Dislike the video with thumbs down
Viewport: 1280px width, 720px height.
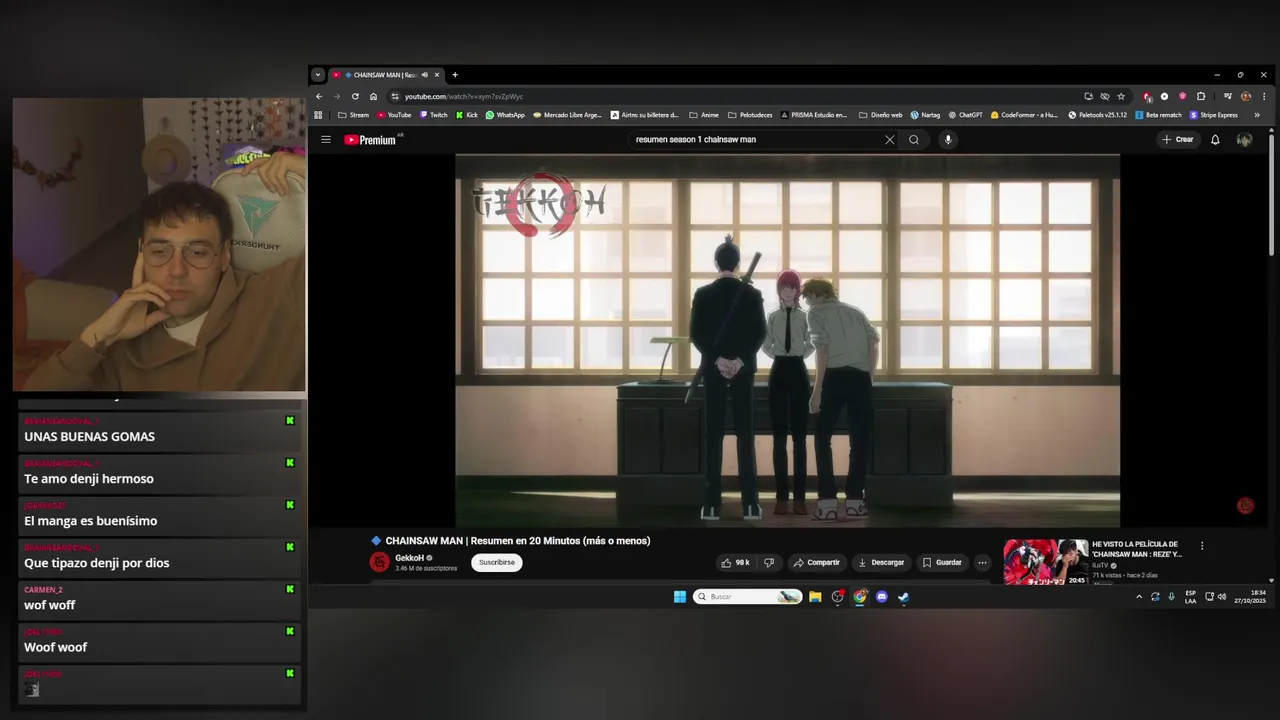[x=769, y=563]
